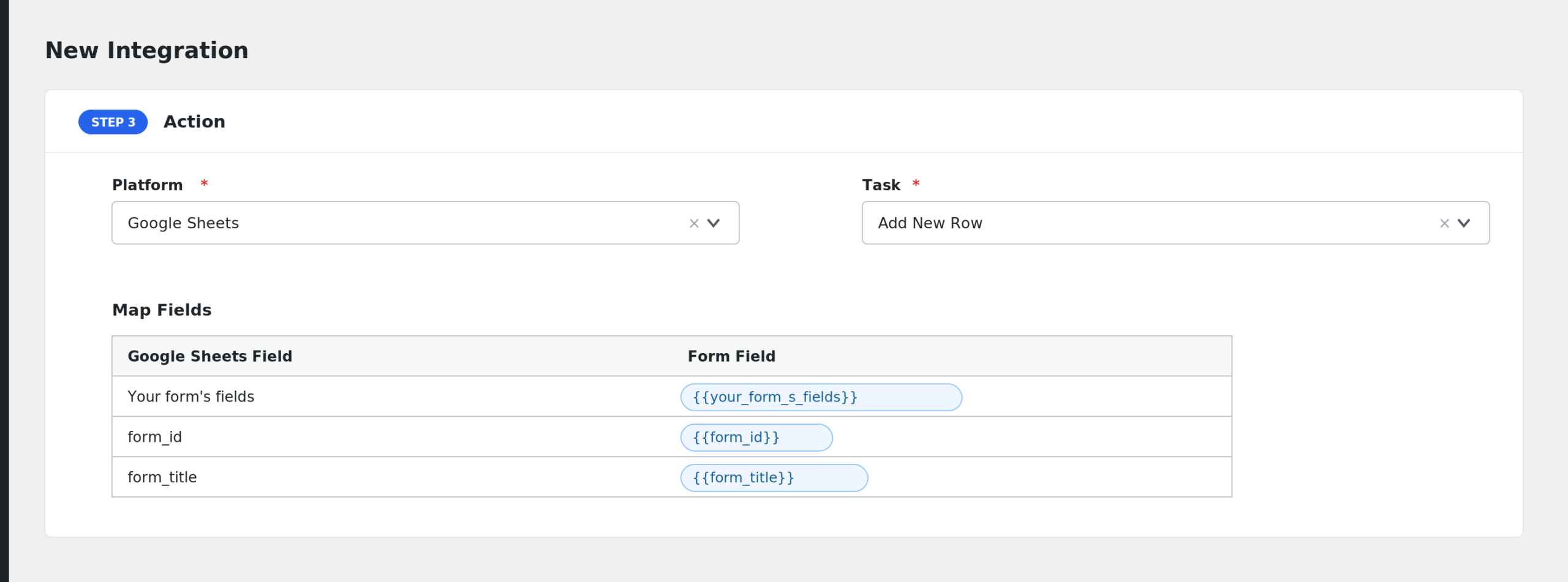Click the Action step heading

(x=194, y=122)
